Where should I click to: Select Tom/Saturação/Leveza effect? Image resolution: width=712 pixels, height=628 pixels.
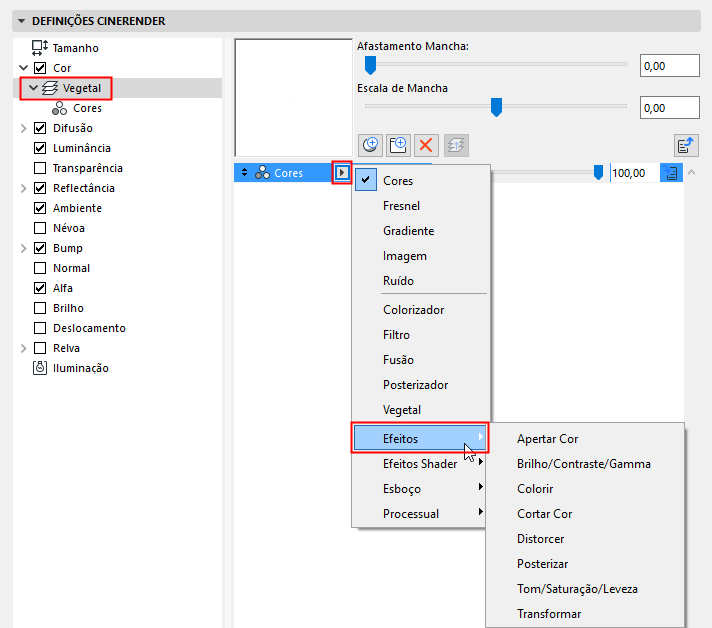click(585, 588)
